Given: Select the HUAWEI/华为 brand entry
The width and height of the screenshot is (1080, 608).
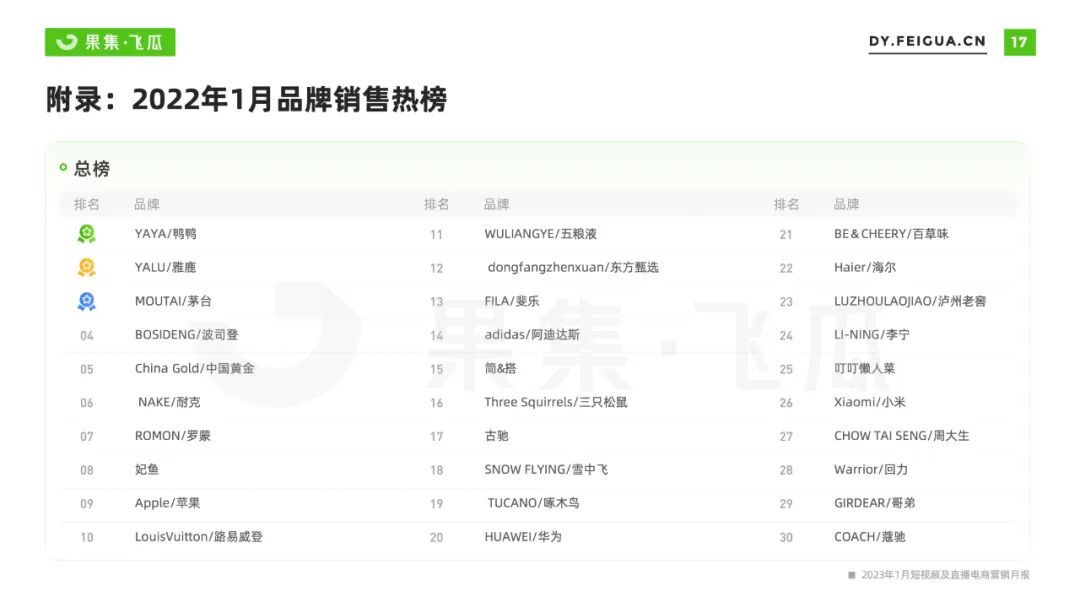Looking at the screenshot, I should (x=523, y=537).
